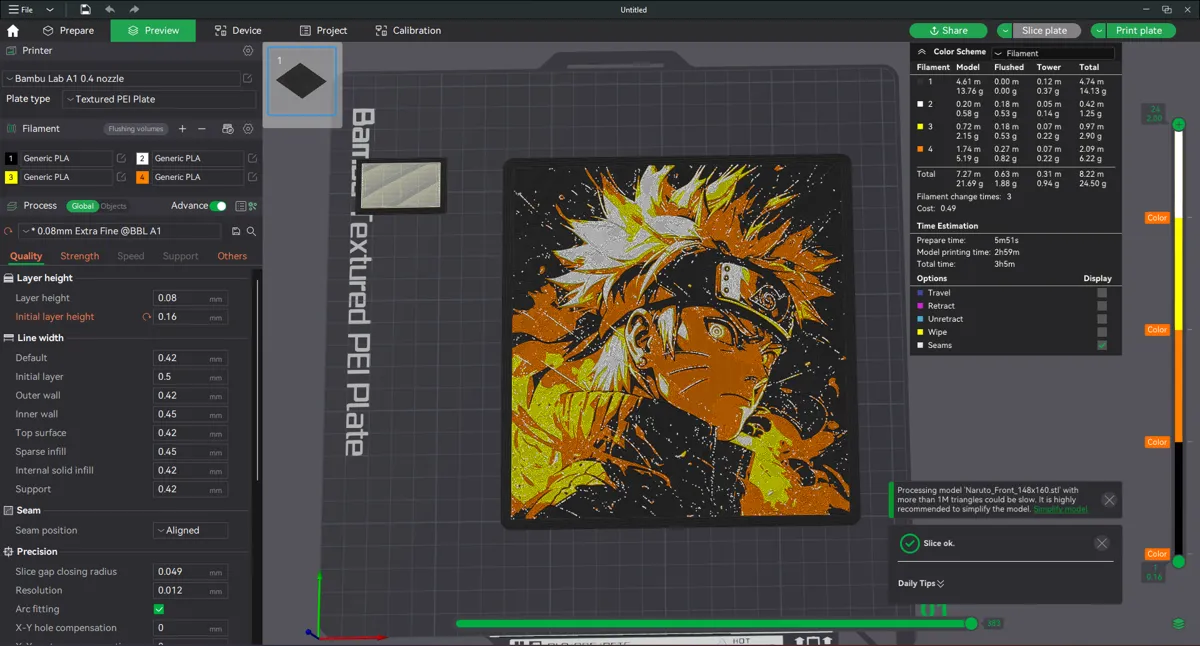Add layer marker at top of vertical slider
The width and height of the screenshot is (1200, 646).
pos(1179,125)
